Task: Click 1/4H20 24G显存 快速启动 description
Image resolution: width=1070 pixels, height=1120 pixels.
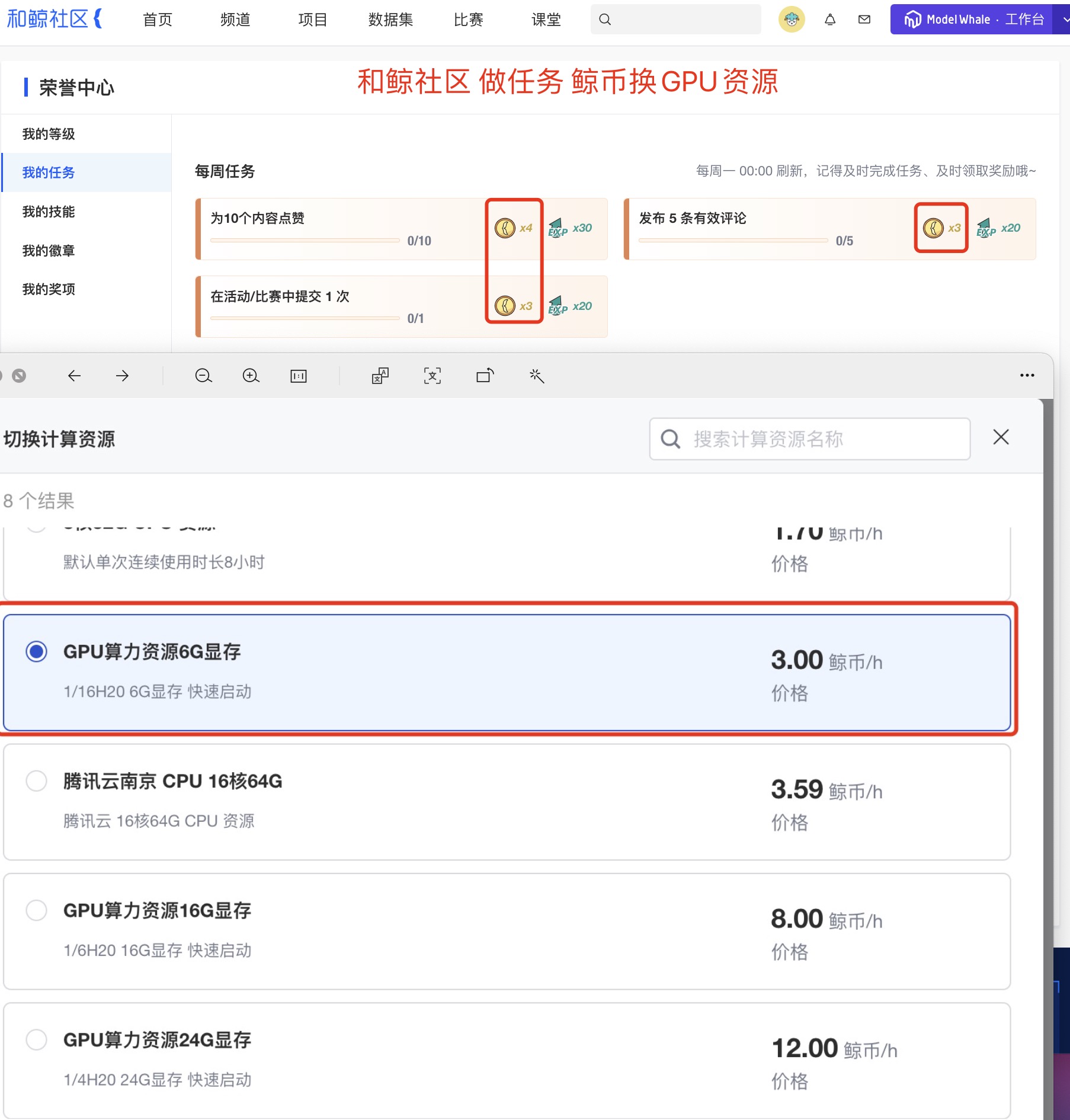Action: pyautogui.click(x=158, y=1080)
